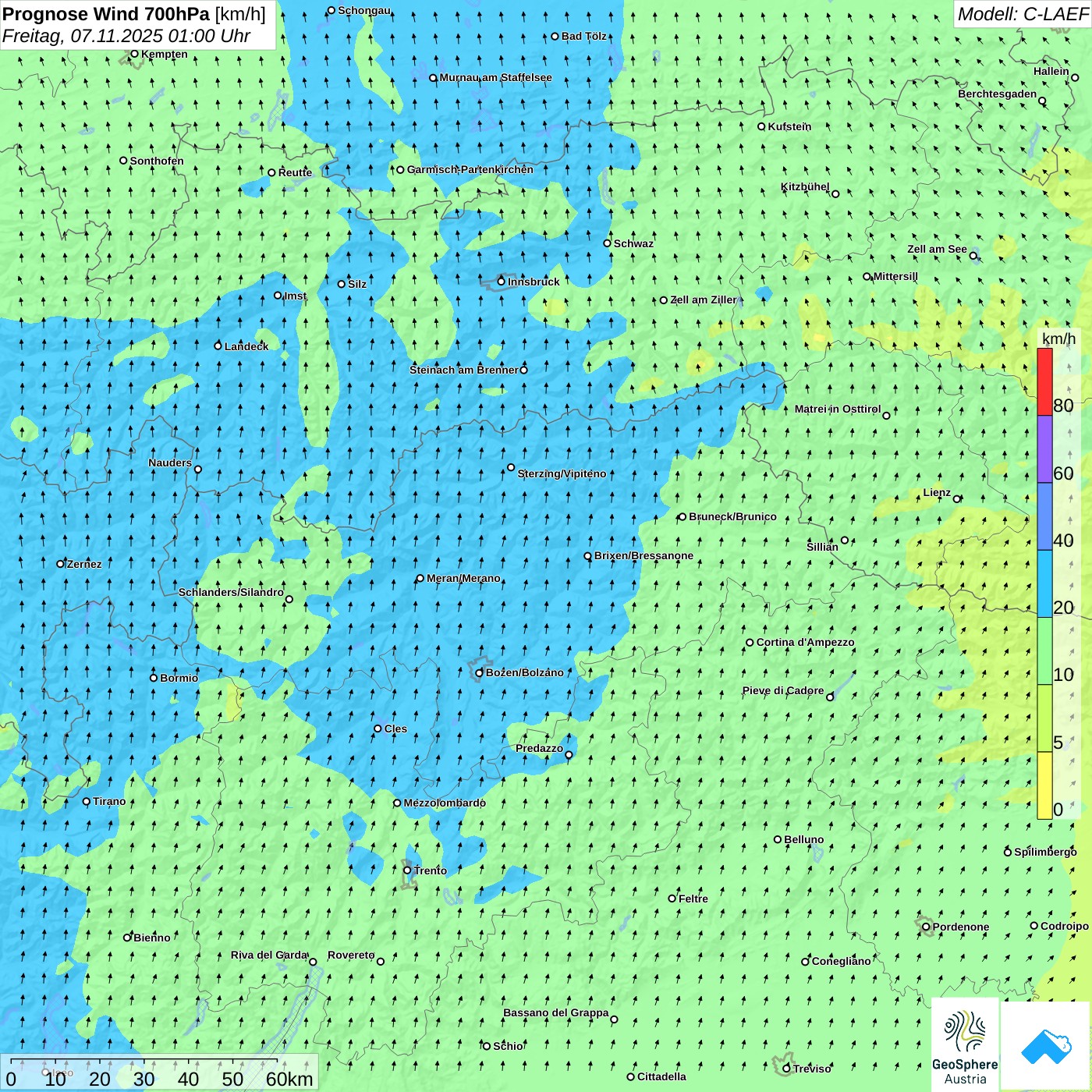Click the 'Schongau' label

(363, 10)
